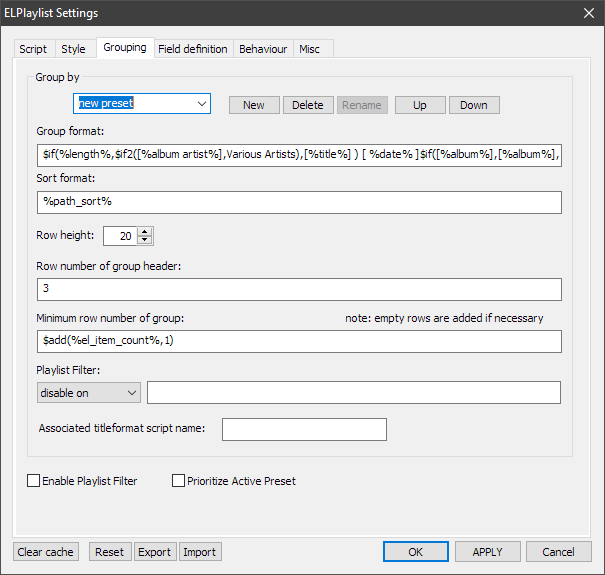The image size is (605, 575).
Task: Increase row height with up spinner arrow
Action: coord(146,232)
